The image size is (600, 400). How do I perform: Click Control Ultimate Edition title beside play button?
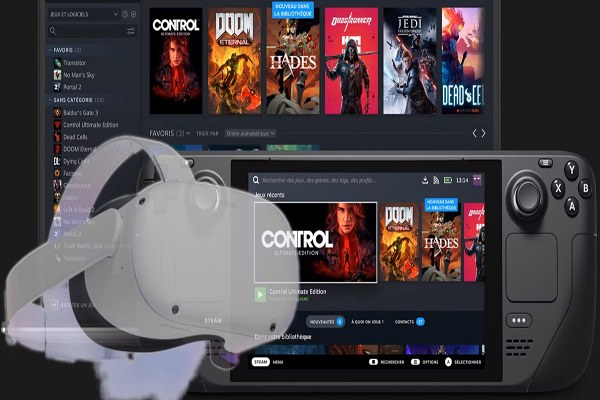(298, 292)
